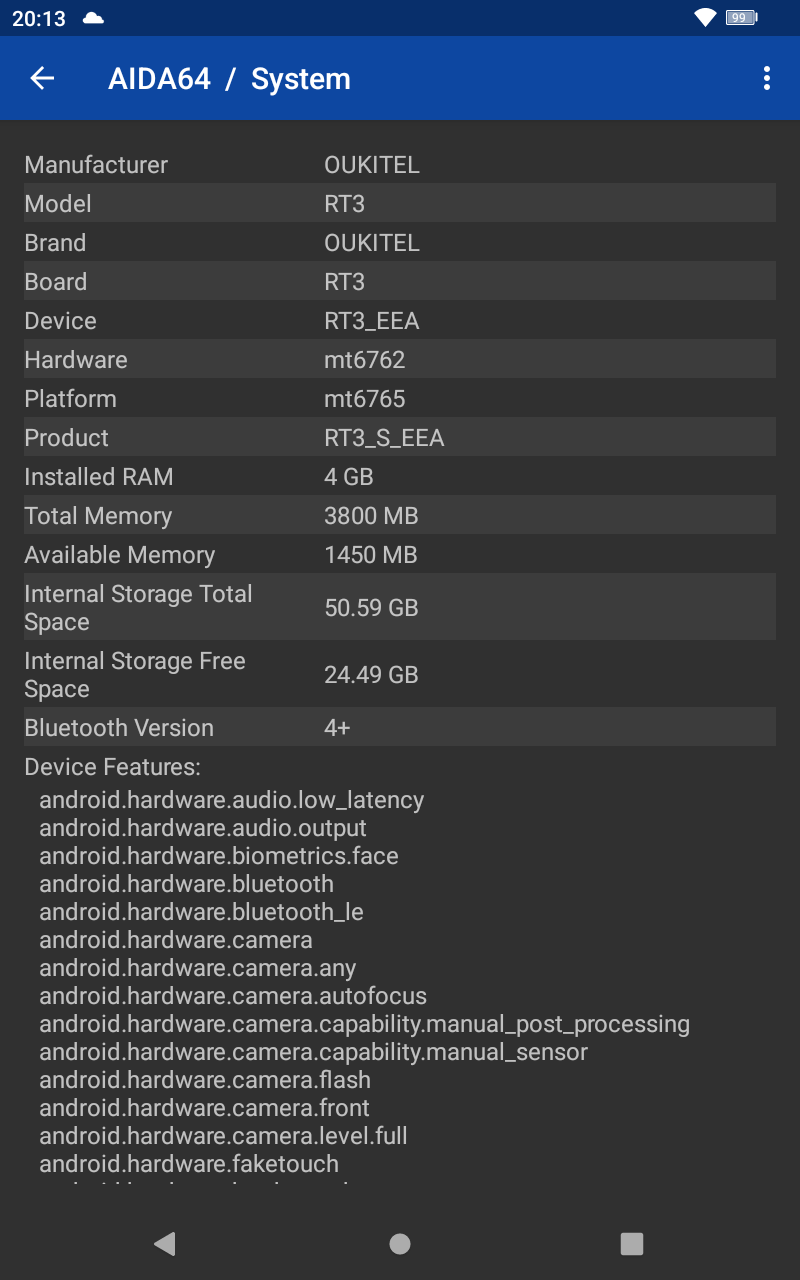Select the Hardware mt6762 row
This screenshot has height=1280, width=800.
click(400, 359)
